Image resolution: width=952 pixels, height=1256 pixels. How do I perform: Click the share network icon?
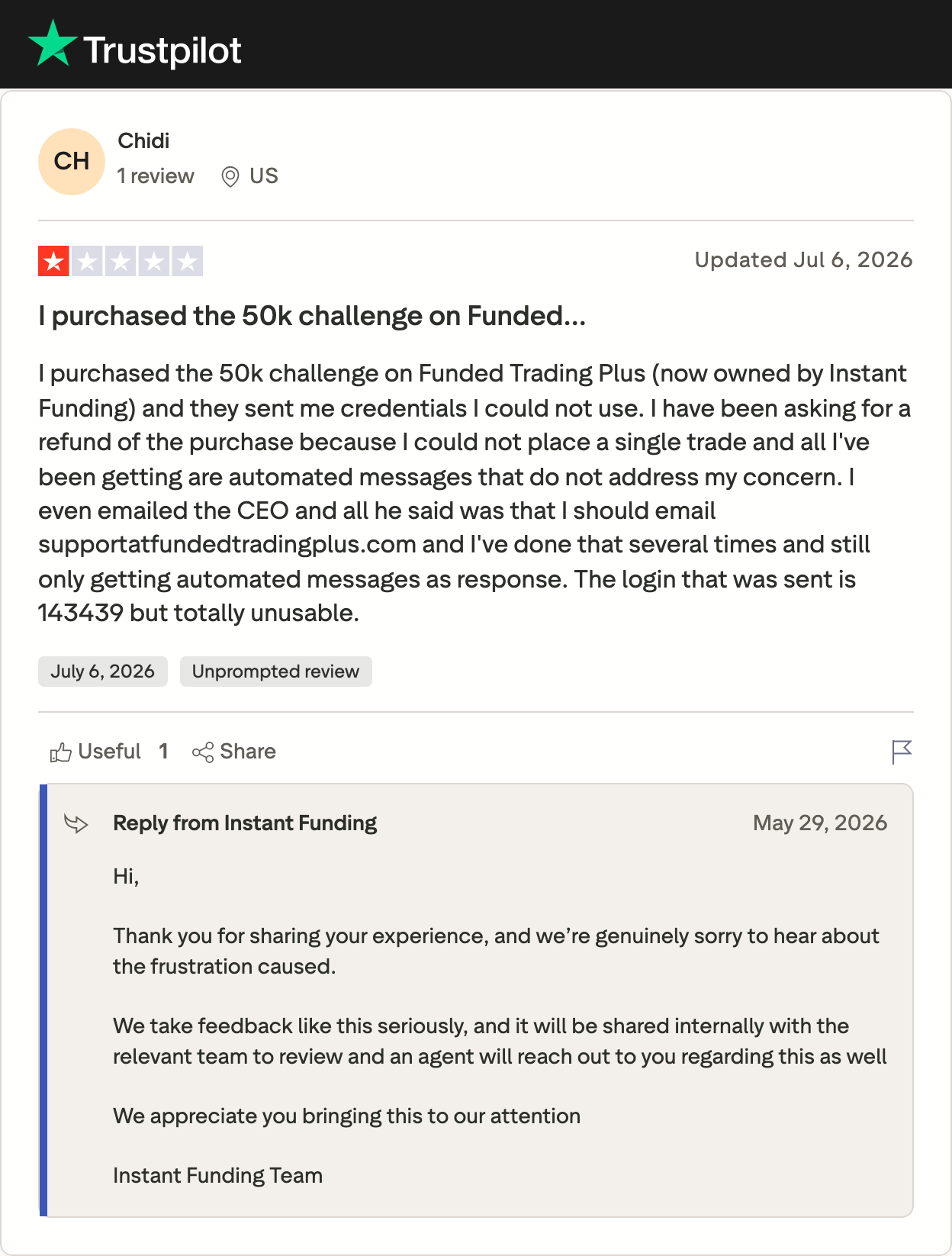[203, 752]
